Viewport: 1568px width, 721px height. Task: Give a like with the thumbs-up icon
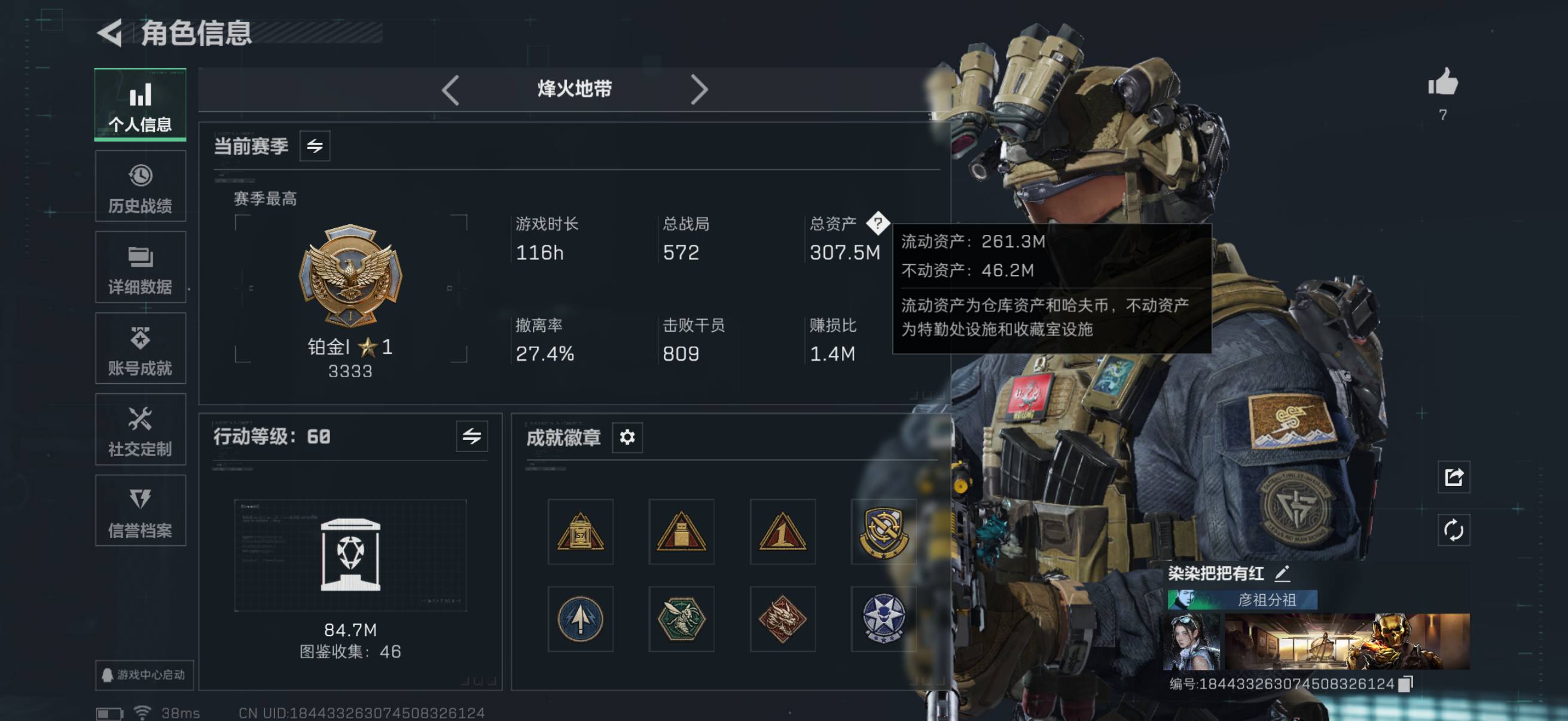pos(1442,82)
